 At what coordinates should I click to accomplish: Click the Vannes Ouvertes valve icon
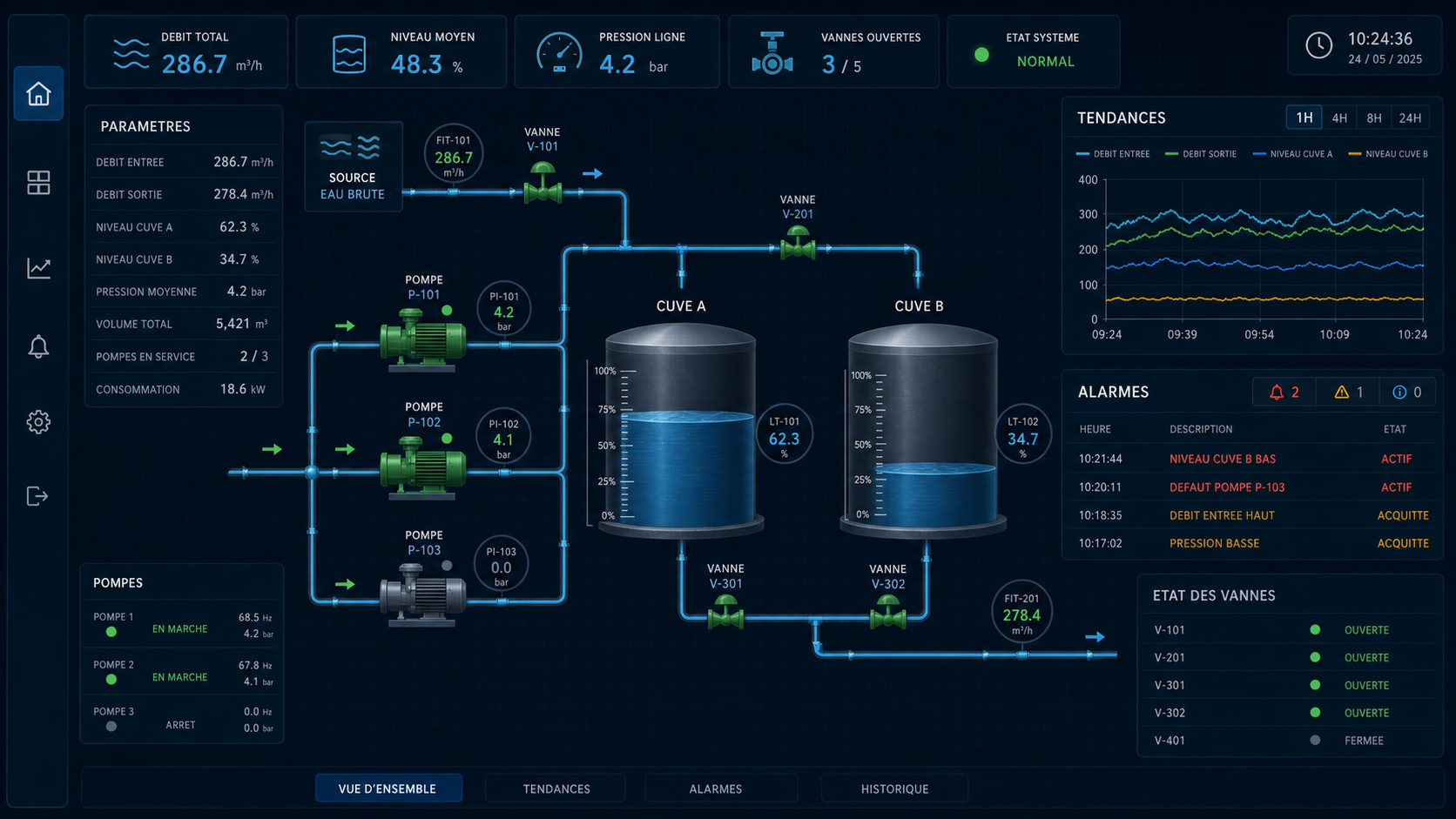pyautogui.click(x=772, y=53)
